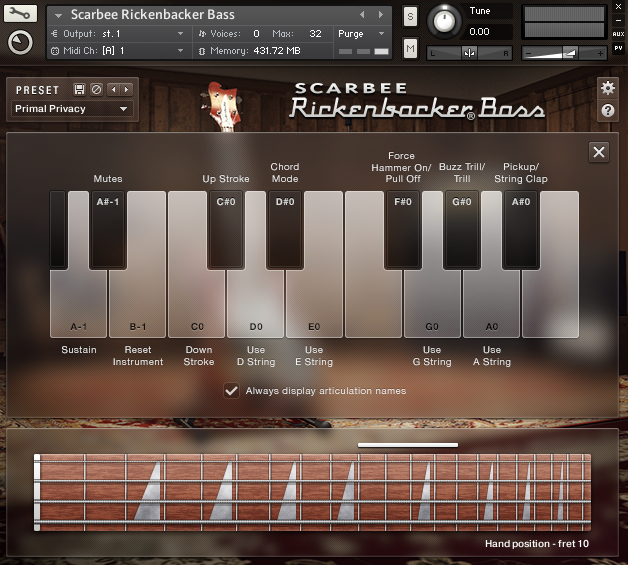Image resolution: width=628 pixels, height=565 pixels.
Task: Adjust the Tune knob
Action: (445, 21)
